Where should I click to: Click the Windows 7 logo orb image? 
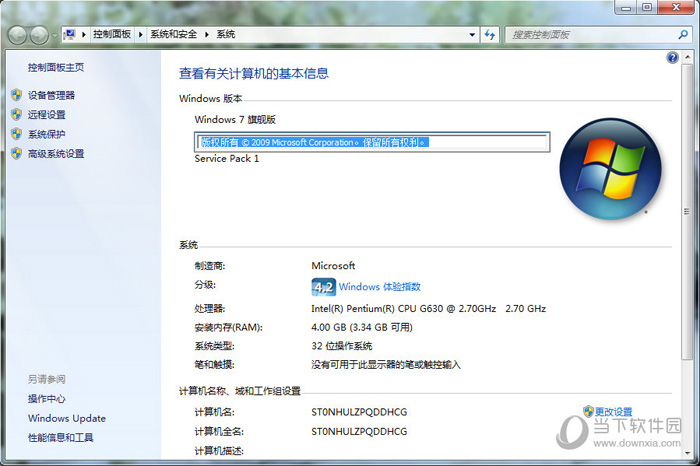[x=610, y=169]
